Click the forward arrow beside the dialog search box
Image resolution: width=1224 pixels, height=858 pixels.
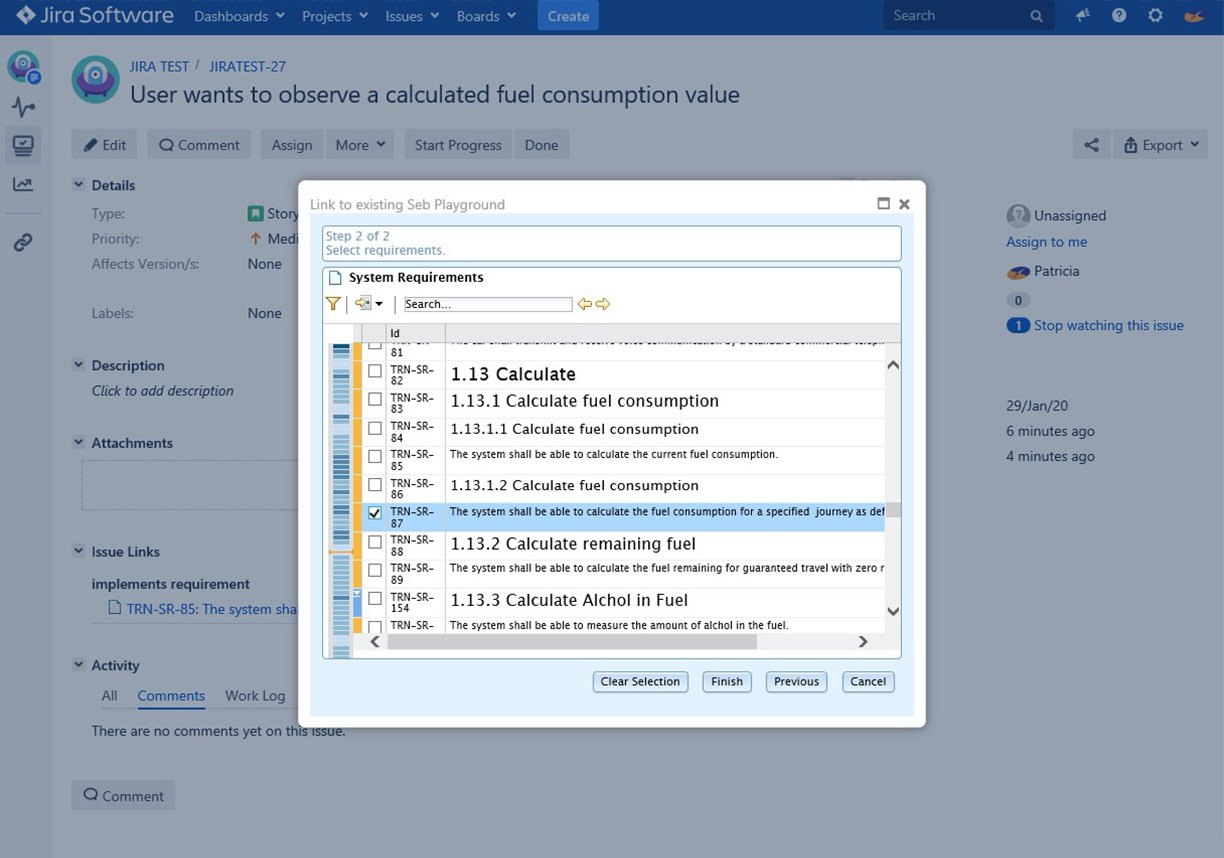[x=602, y=303]
